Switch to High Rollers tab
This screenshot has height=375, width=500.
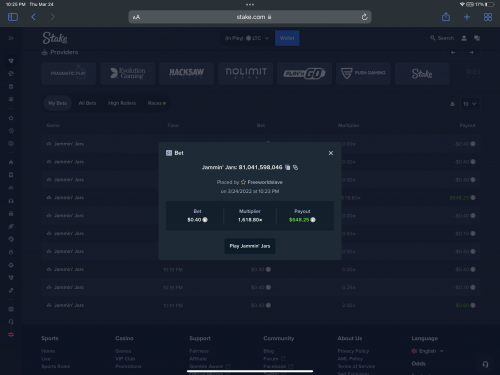pyautogui.click(x=122, y=103)
